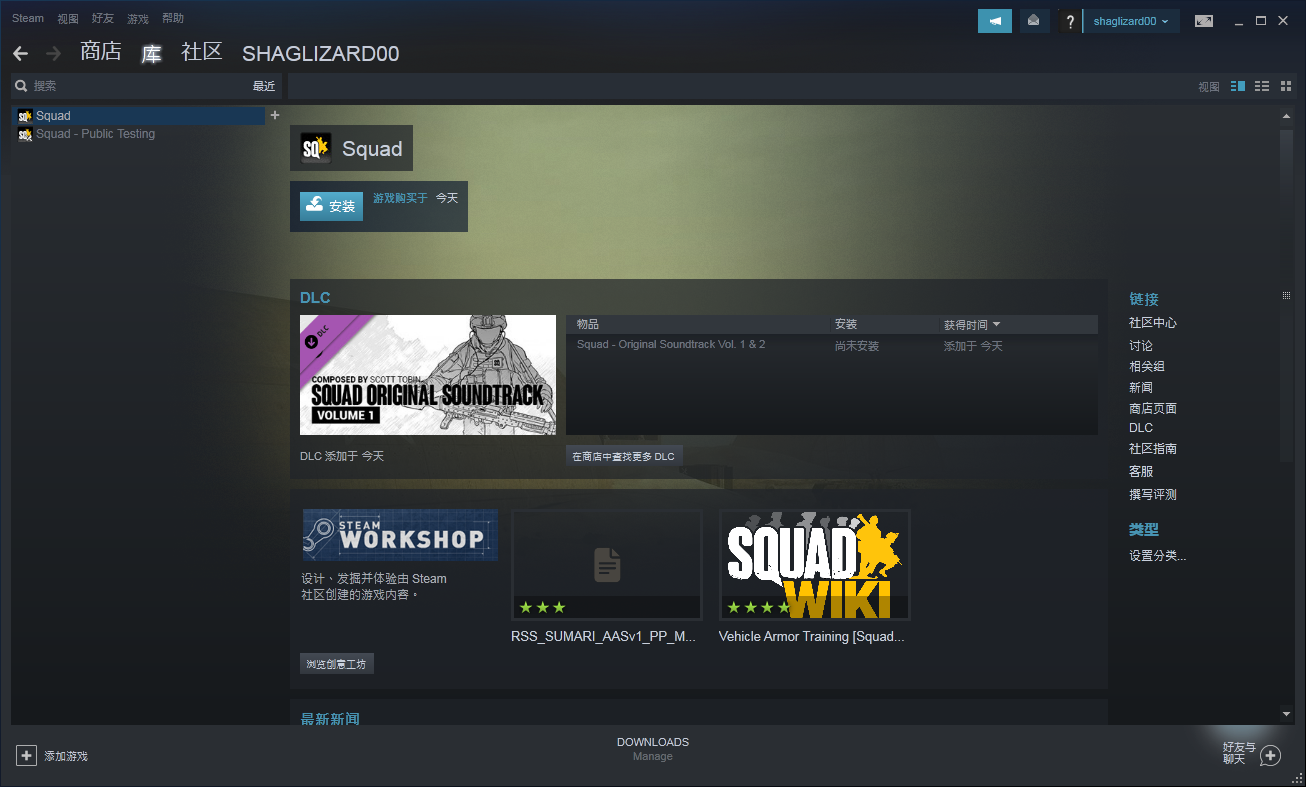Open 讨论 link

[x=1141, y=345]
